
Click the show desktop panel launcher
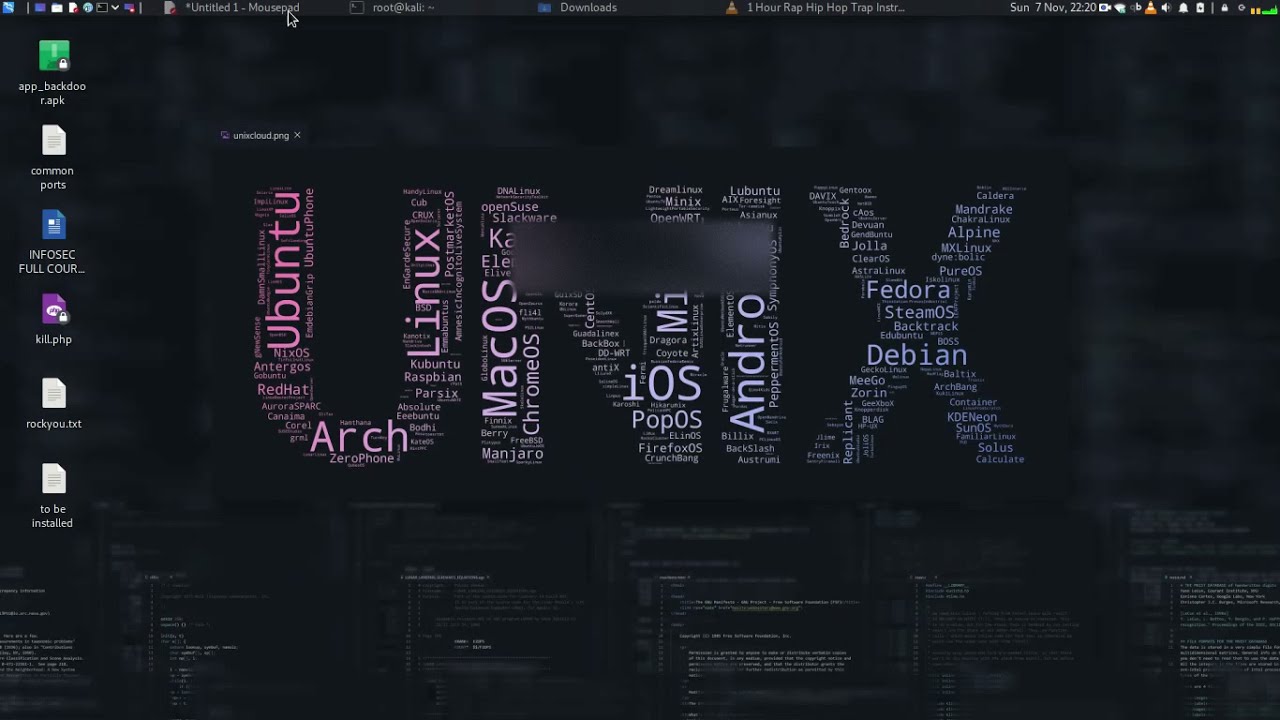(x=40, y=7)
